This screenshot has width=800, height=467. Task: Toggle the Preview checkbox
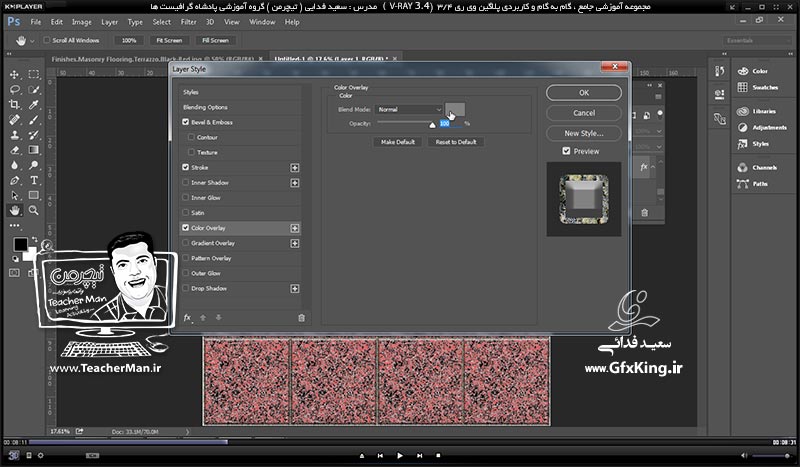(x=566, y=151)
